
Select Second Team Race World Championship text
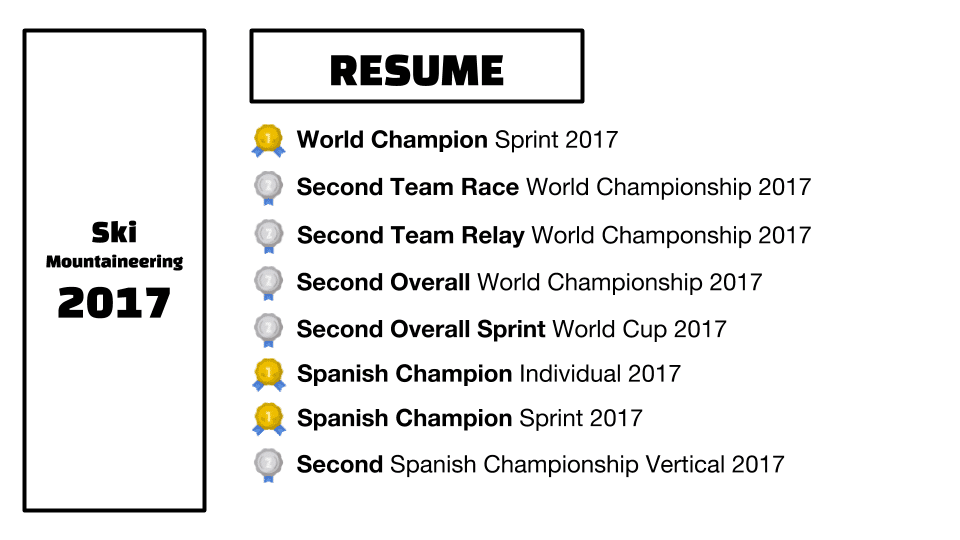[x=553, y=187]
